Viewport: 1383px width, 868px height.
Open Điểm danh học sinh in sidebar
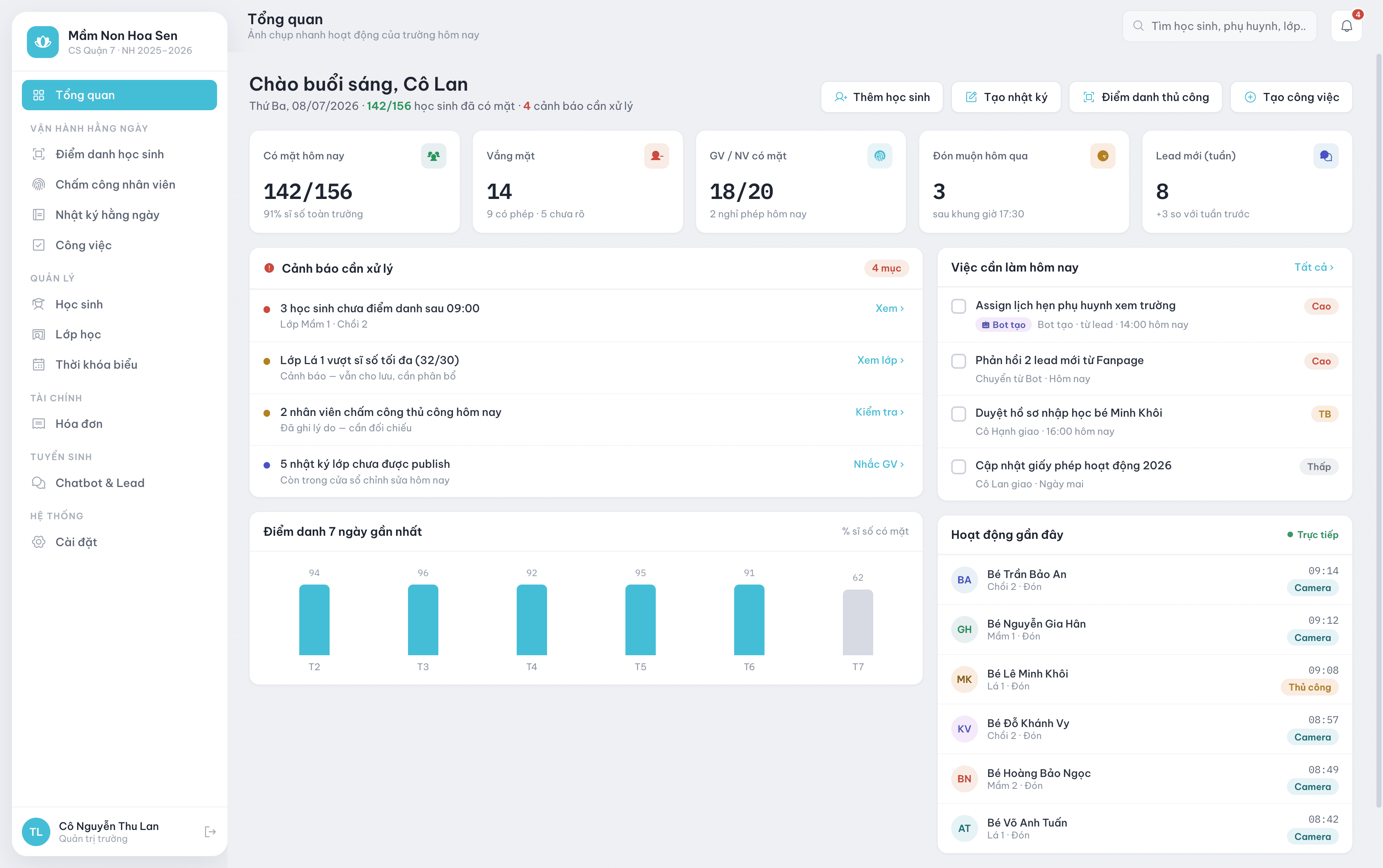(119, 154)
